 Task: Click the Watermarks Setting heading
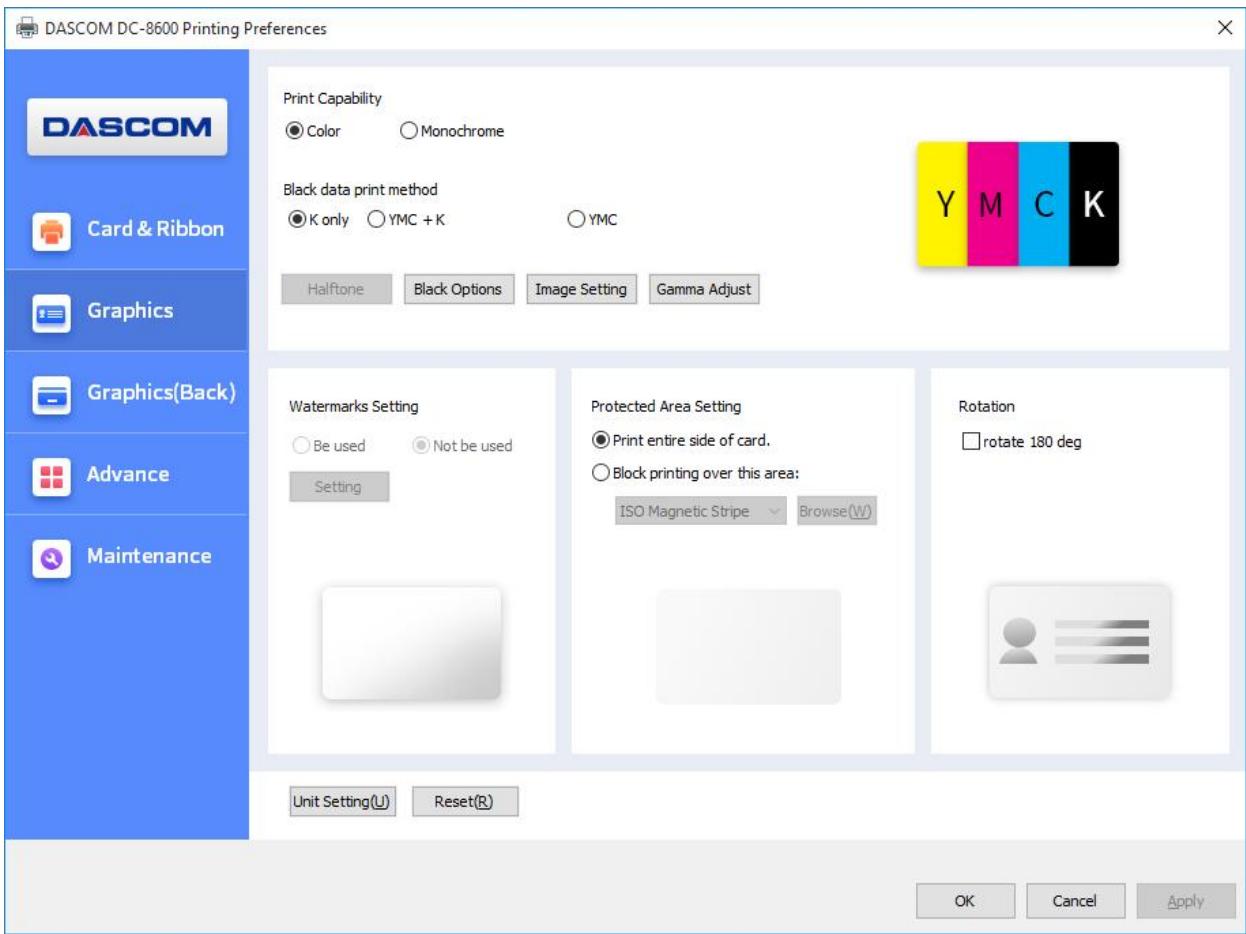(x=353, y=406)
